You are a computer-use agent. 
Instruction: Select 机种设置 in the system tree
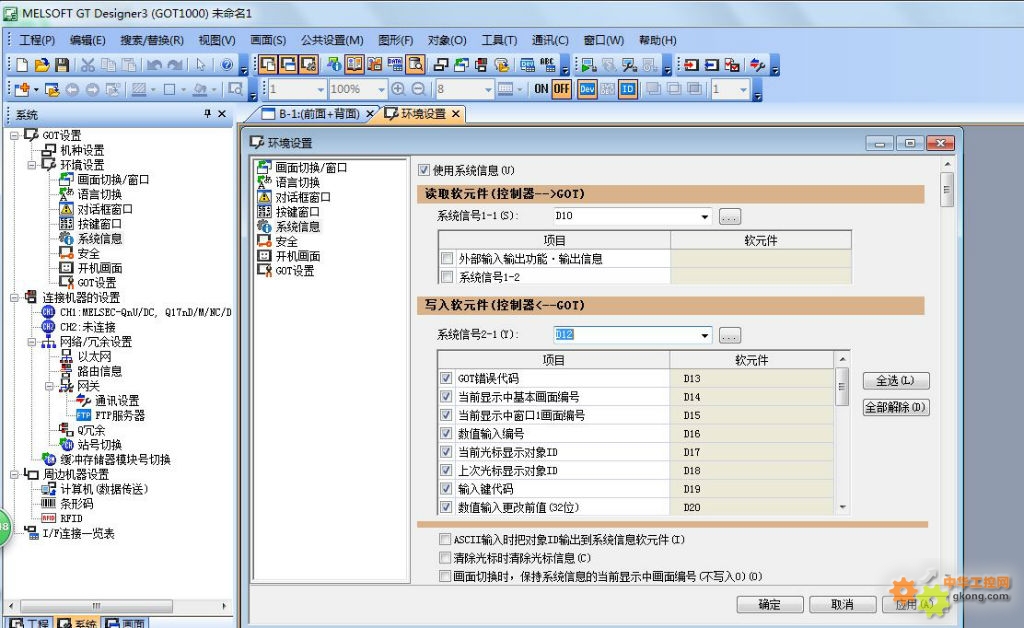tap(82, 150)
